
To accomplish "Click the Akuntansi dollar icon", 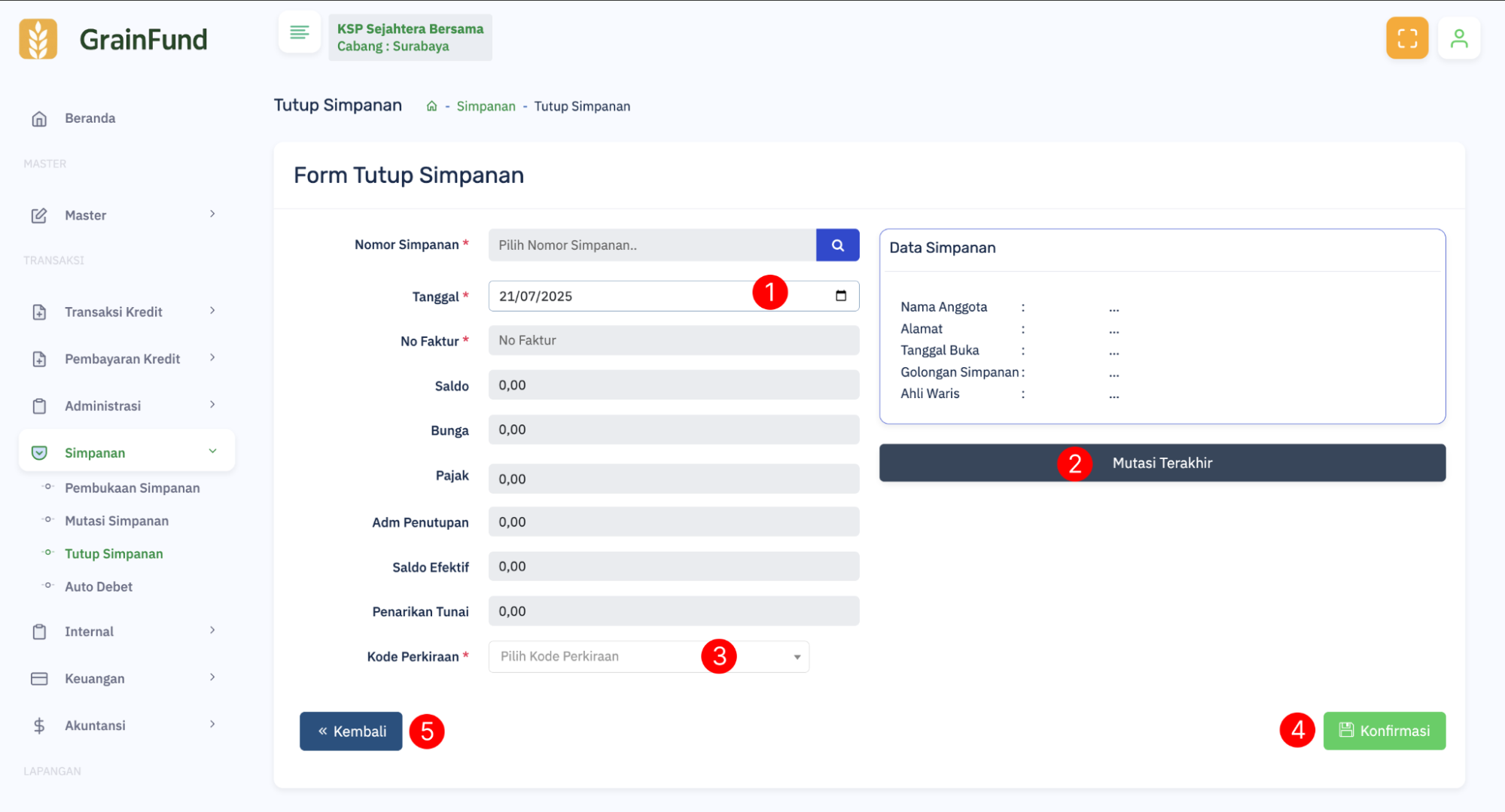I will (39, 725).
